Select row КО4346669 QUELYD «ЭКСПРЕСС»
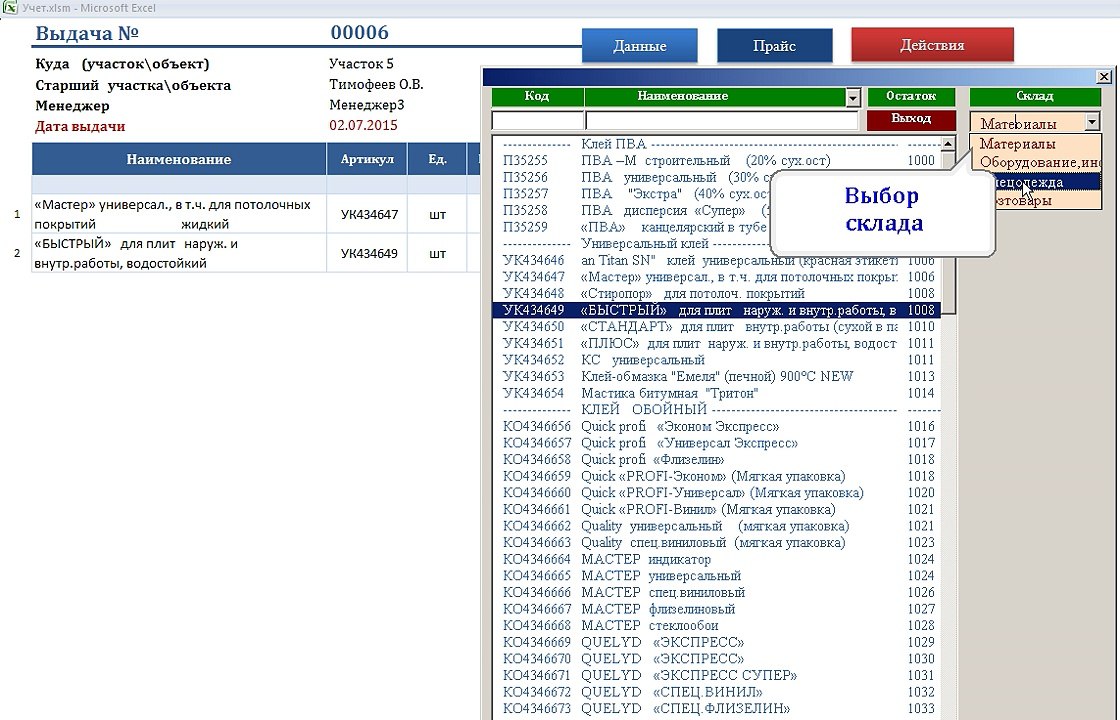The image size is (1120, 720). (x=717, y=642)
